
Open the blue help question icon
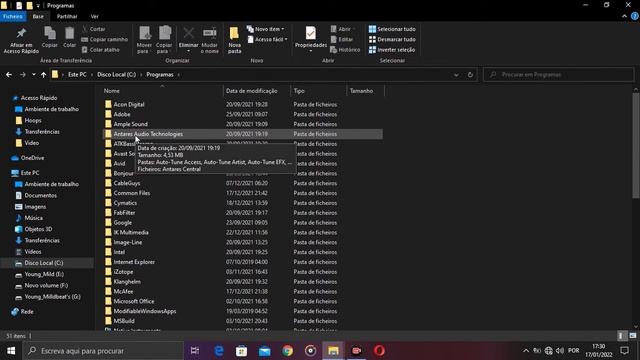tap(635, 16)
